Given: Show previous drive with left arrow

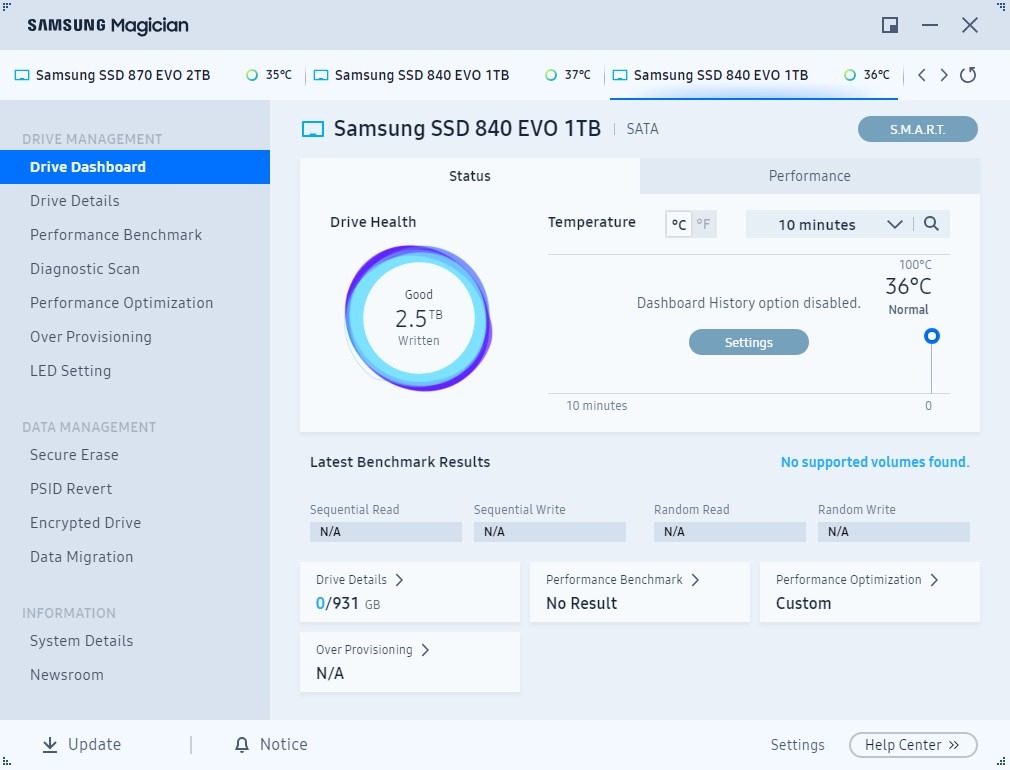Looking at the screenshot, I should click(922, 75).
